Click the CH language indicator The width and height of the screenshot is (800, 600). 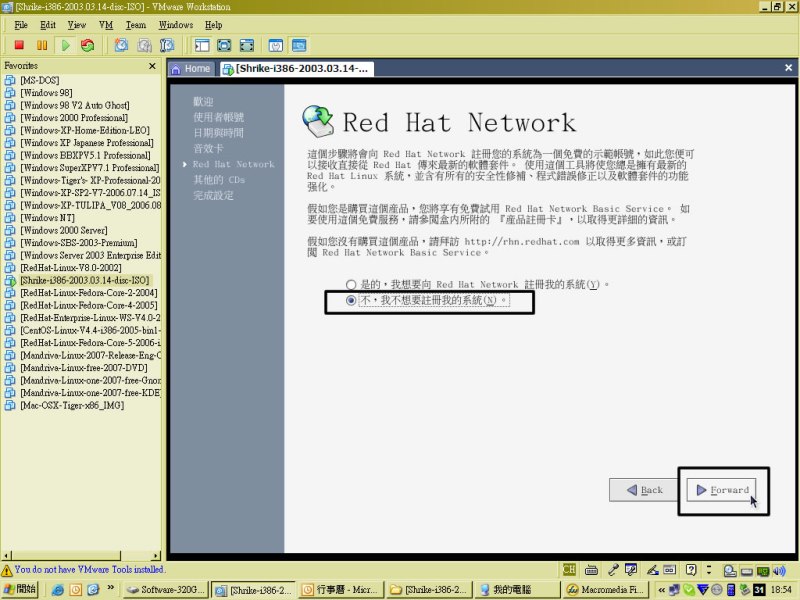(x=569, y=570)
